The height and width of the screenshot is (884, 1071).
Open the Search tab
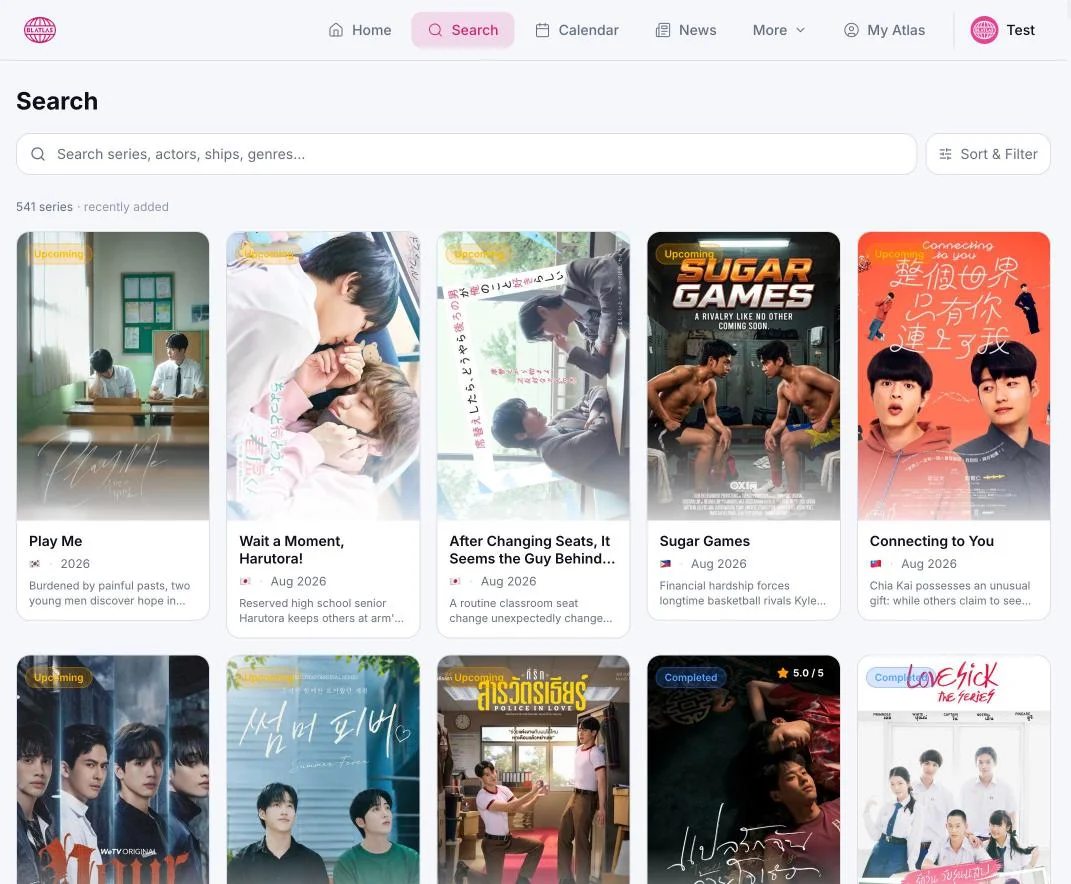tap(462, 30)
